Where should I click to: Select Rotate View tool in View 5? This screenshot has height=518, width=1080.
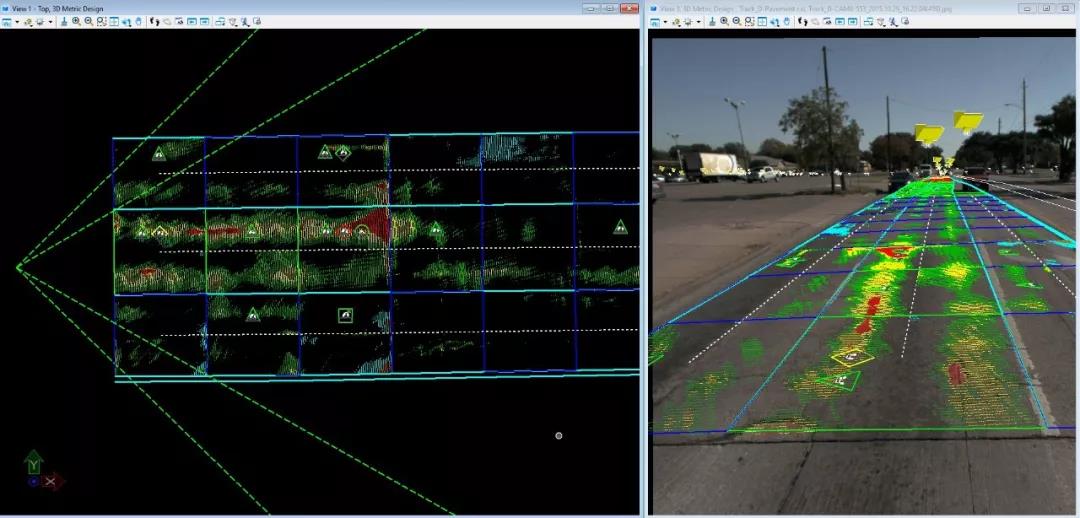coord(775,21)
